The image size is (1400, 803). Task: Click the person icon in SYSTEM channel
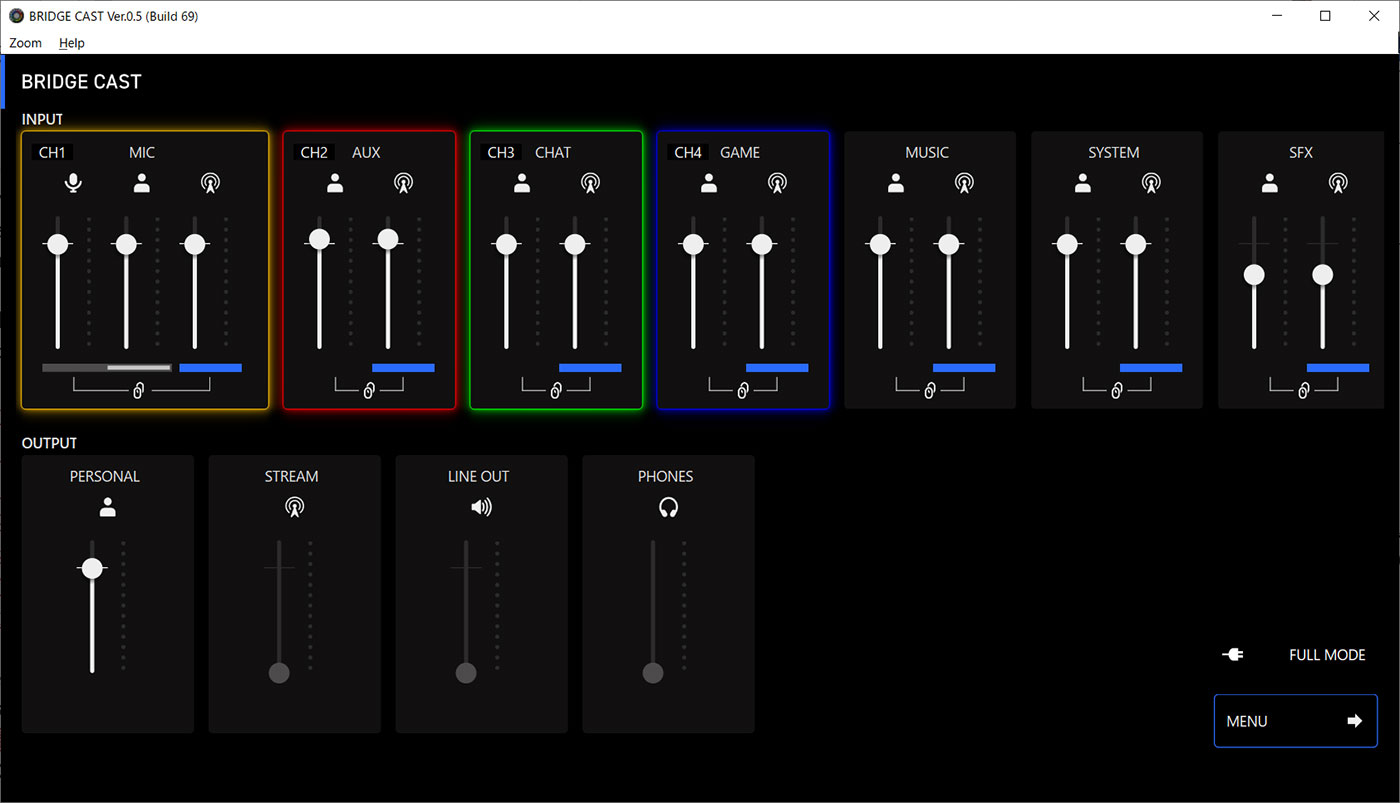click(1083, 183)
